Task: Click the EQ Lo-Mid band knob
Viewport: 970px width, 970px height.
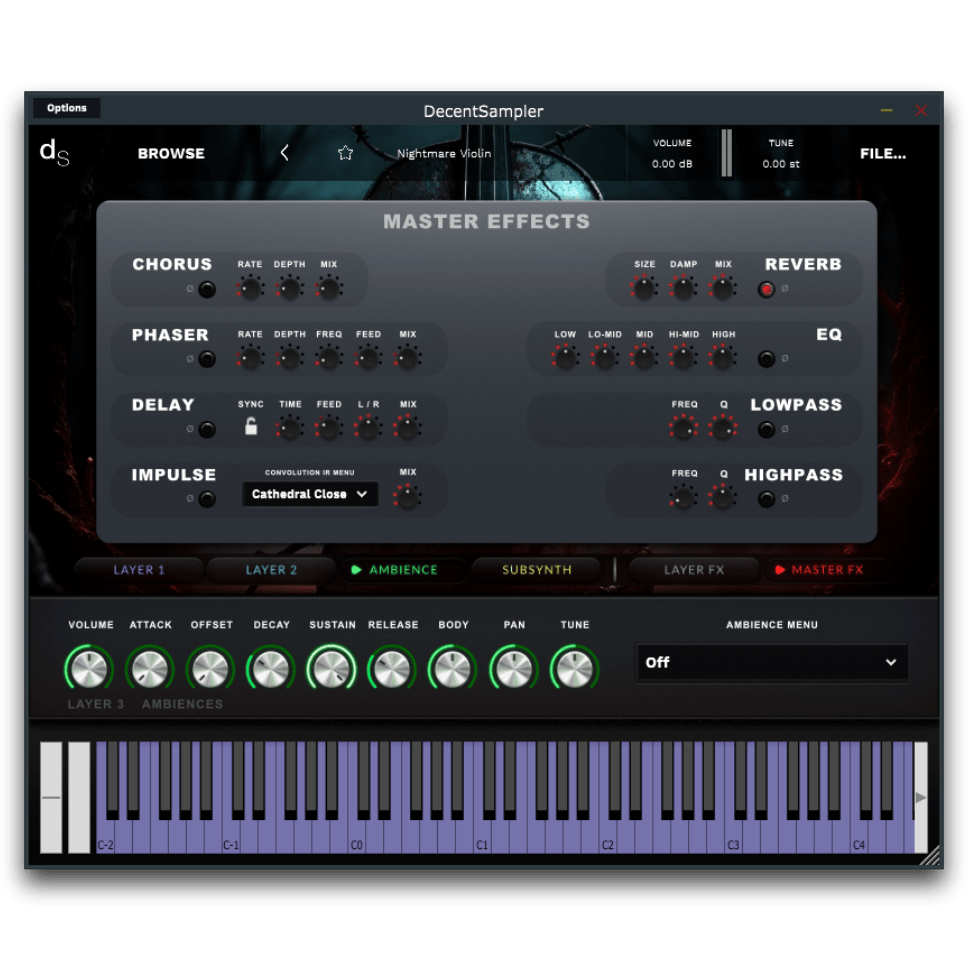Action: click(x=605, y=358)
